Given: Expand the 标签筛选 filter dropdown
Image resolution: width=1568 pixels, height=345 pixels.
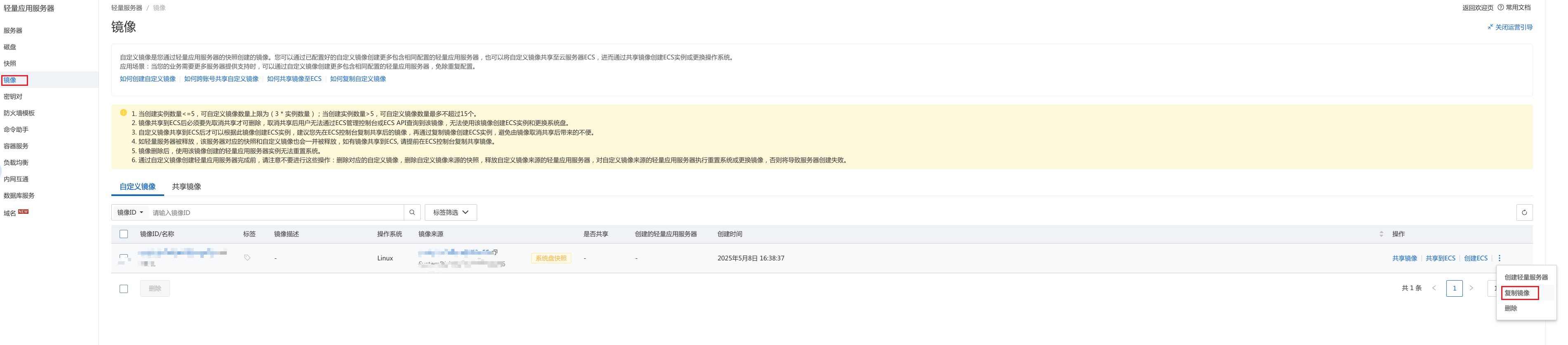Looking at the screenshot, I should (450, 212).
